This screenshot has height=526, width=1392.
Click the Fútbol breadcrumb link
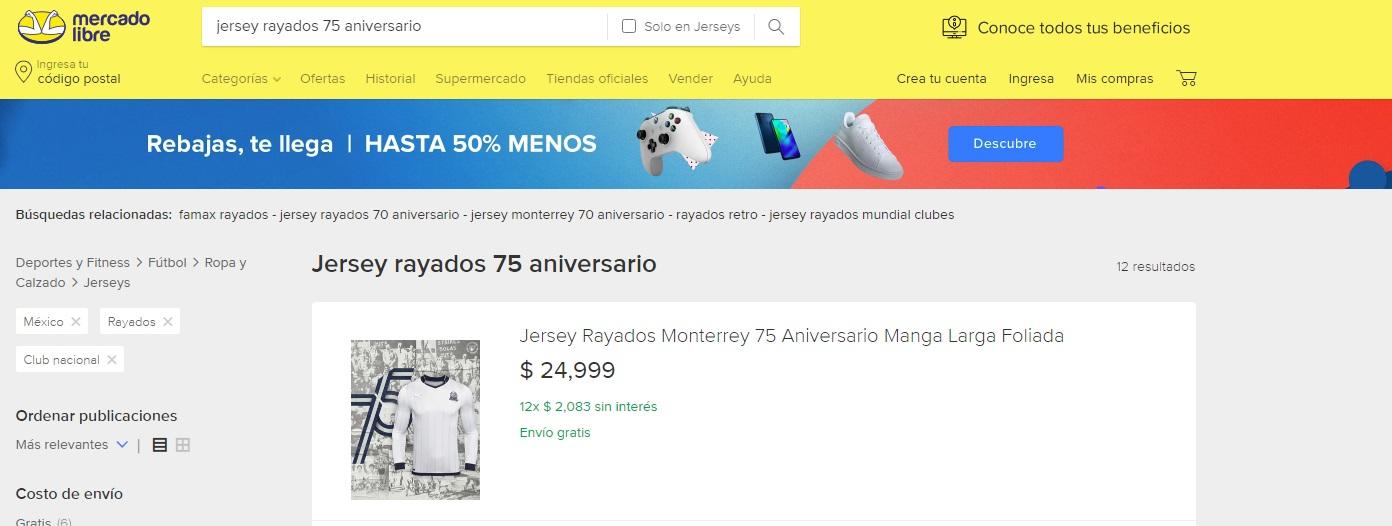tap(167, 263)
